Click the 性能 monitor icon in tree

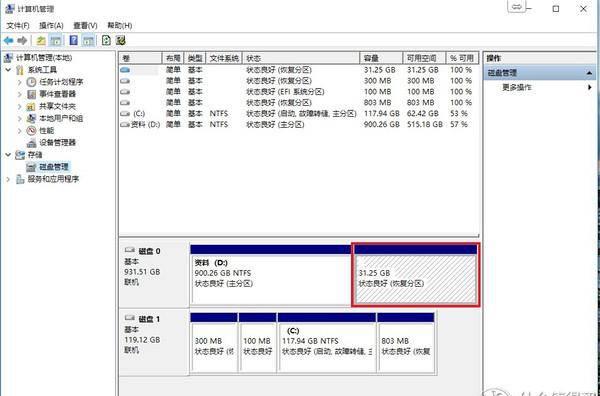pyautogui.click(x=31, y=130)
